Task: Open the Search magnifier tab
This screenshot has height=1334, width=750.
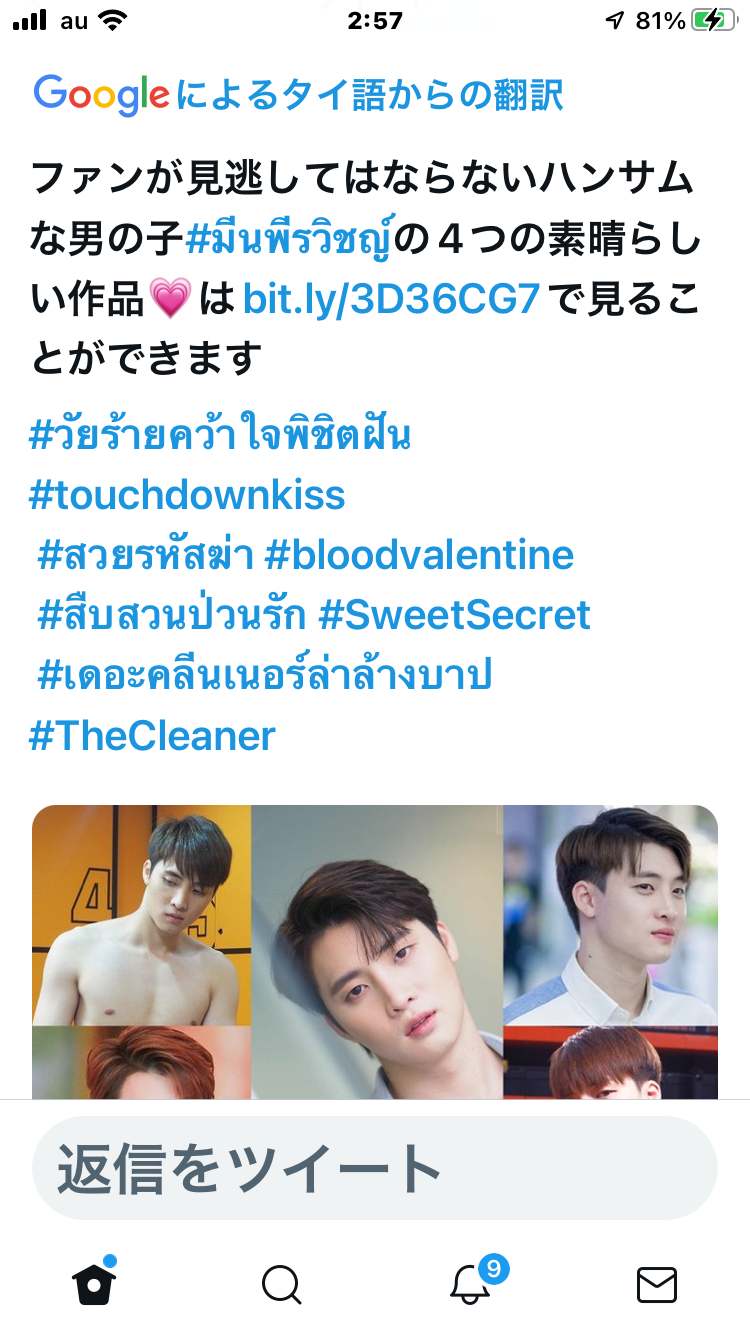Action: point(282,1284)
